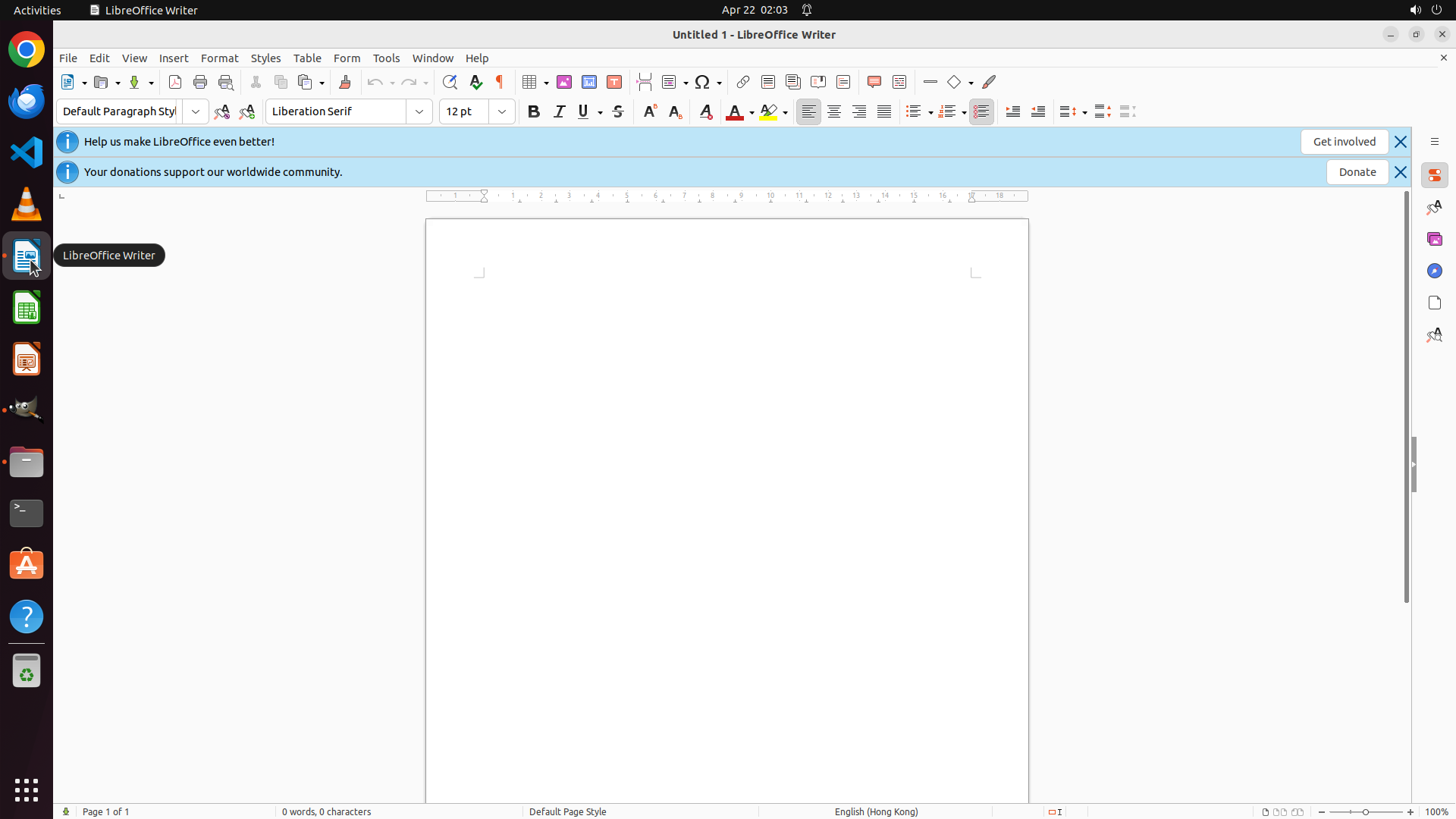Image resolution: width=1456 pixels, height=819 pixels.
Task: Click the Donate button
Action: click(x=1357, y=172)
